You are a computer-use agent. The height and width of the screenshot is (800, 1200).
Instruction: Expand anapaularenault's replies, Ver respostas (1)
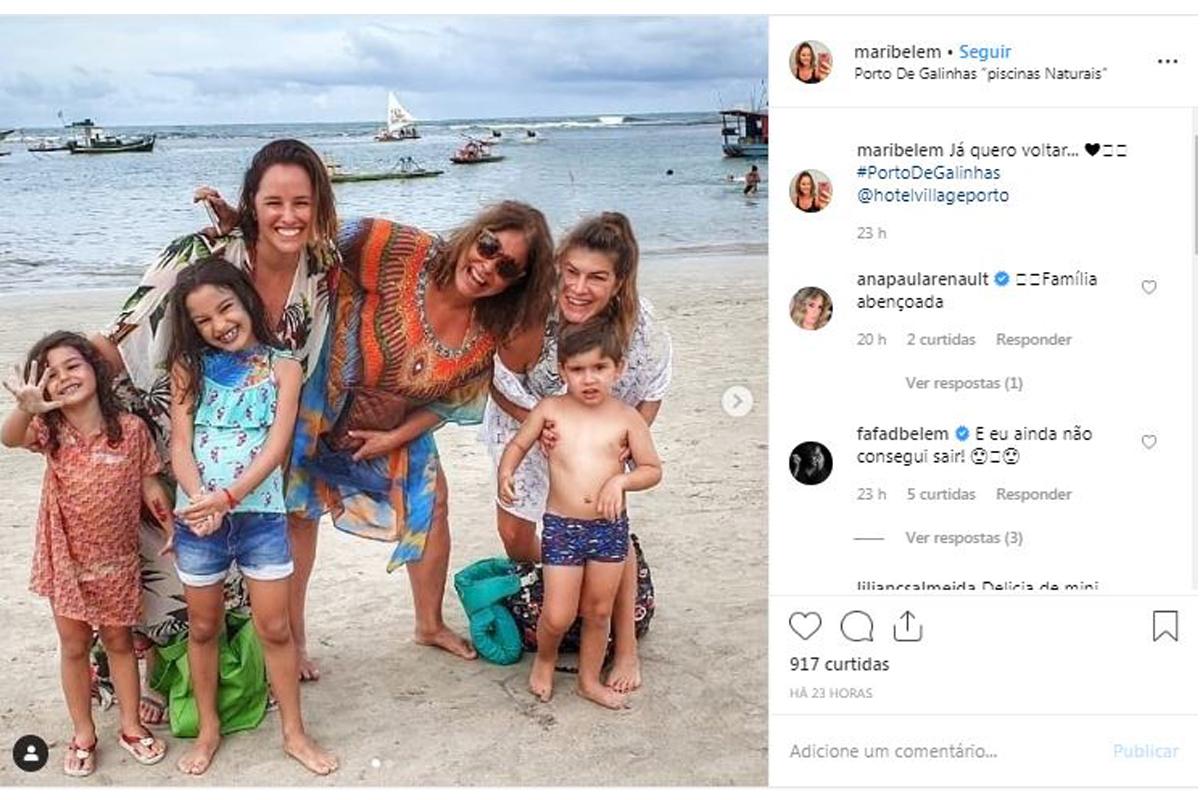[x=963, y=383]
